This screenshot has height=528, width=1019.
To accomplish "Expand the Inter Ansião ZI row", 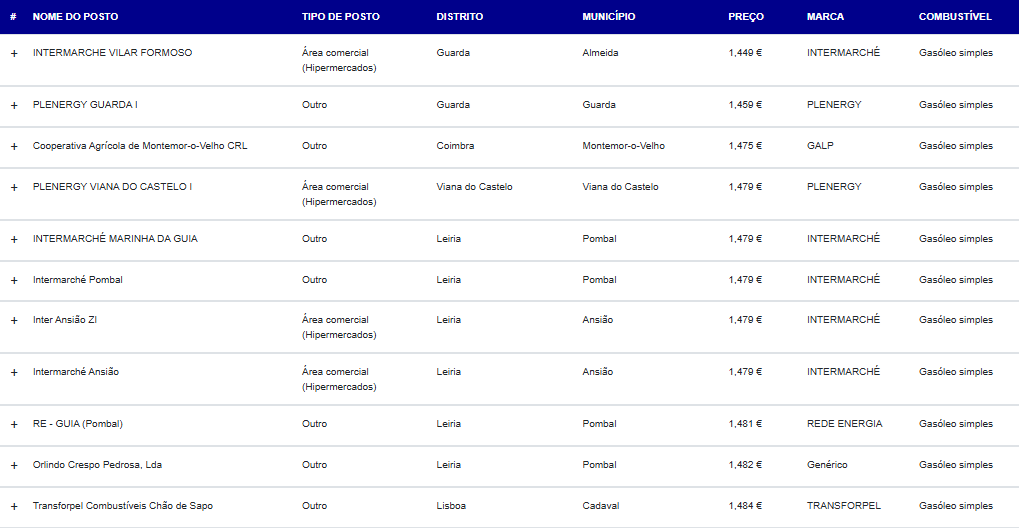I will 14,320.
